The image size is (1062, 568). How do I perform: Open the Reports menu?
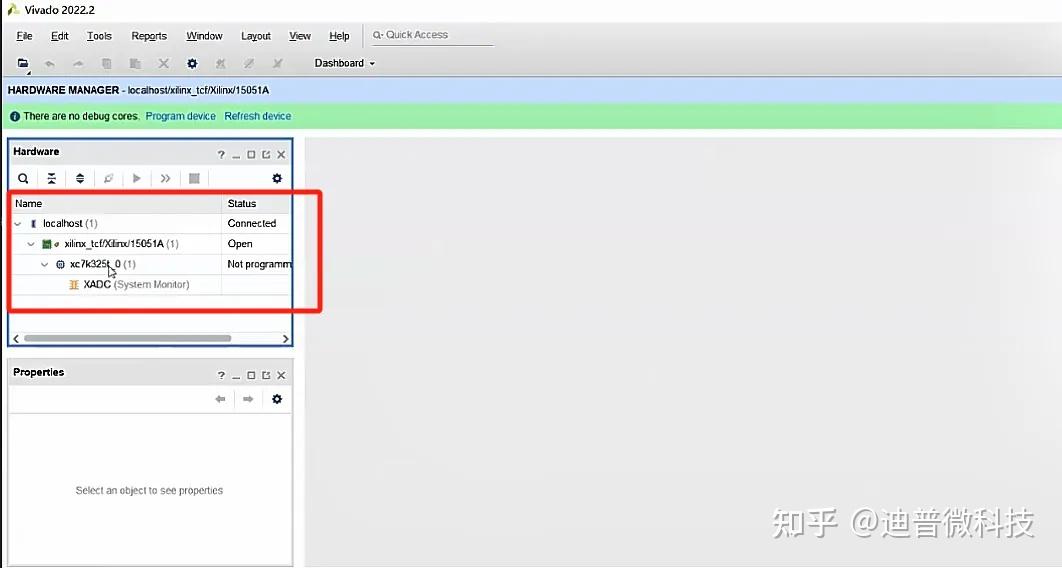click(x=149, y=36)
